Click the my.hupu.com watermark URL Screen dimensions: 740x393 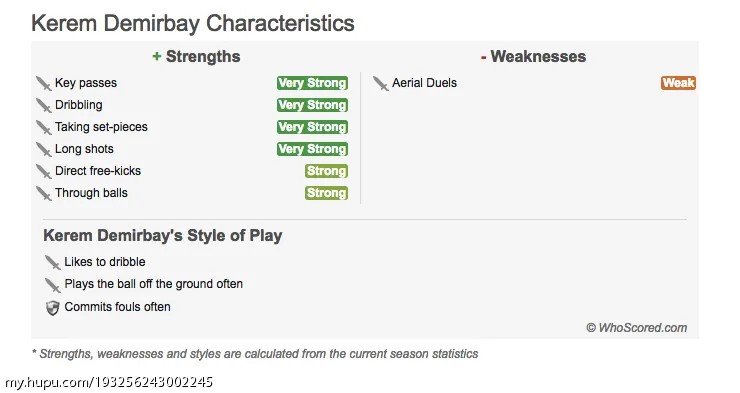pos(109,382)
